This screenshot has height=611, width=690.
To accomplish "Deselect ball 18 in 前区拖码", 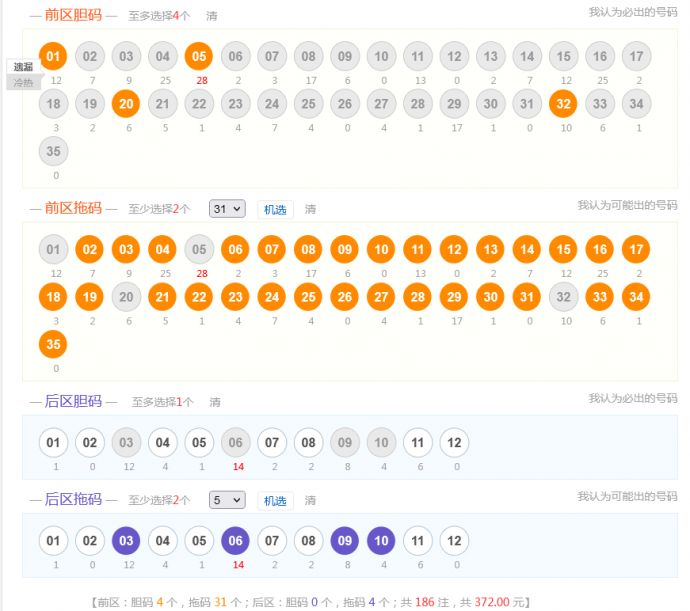I will (53, 297).
